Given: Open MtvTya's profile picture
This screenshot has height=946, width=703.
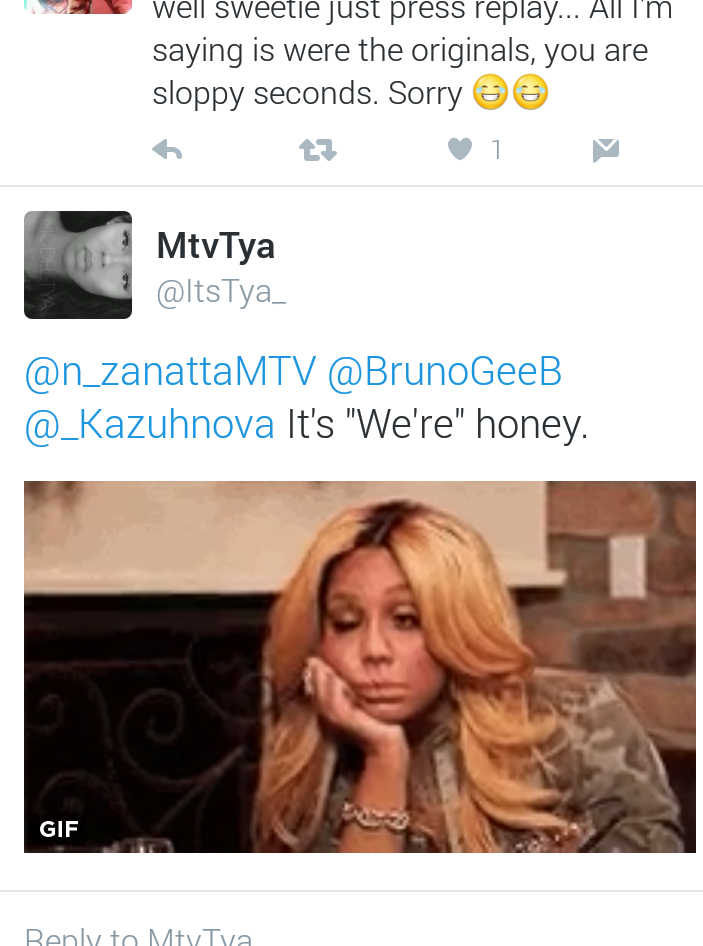Looking at the screenshot, I should [x=78, y=265].
